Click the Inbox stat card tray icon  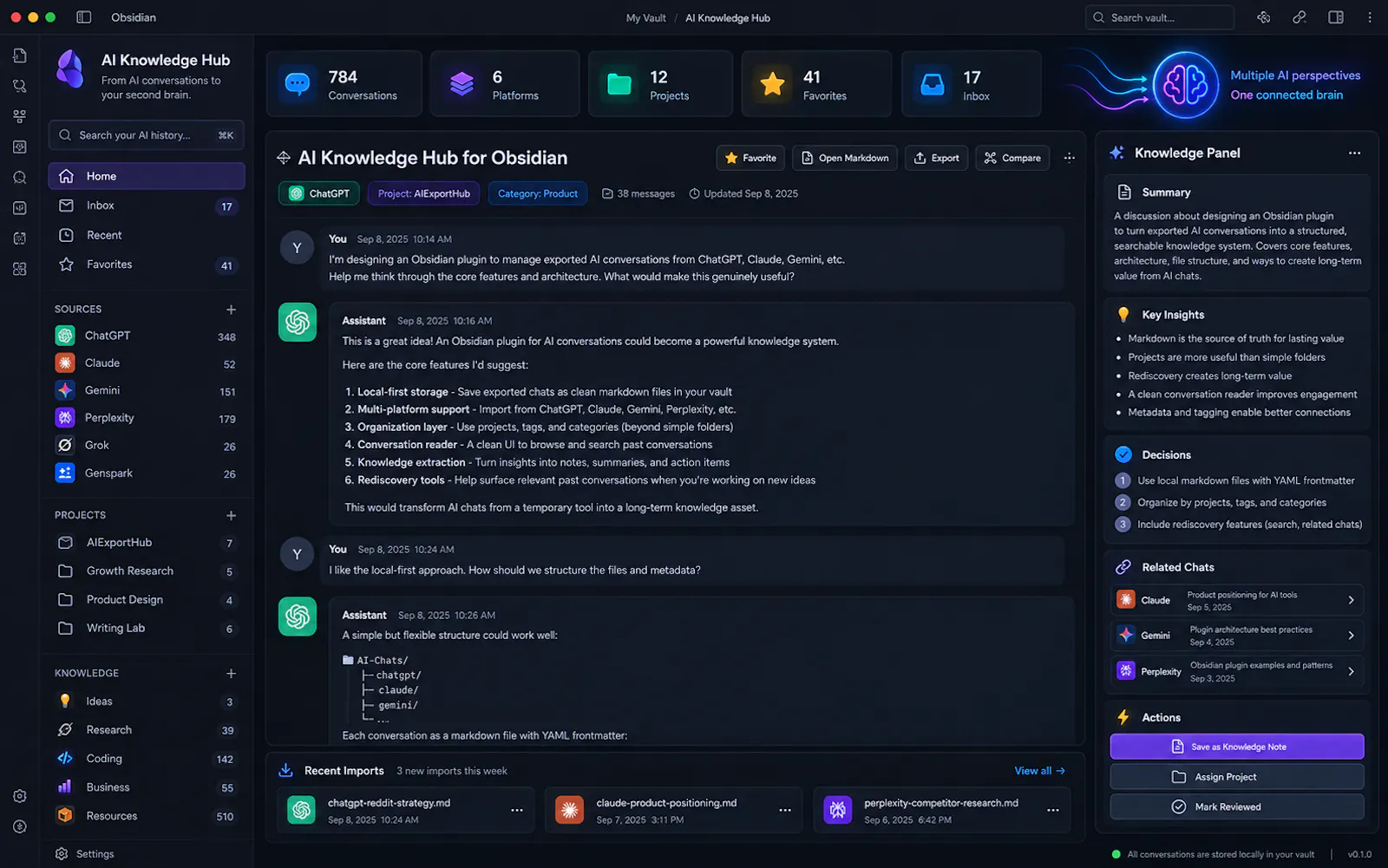tap(932, 84)
